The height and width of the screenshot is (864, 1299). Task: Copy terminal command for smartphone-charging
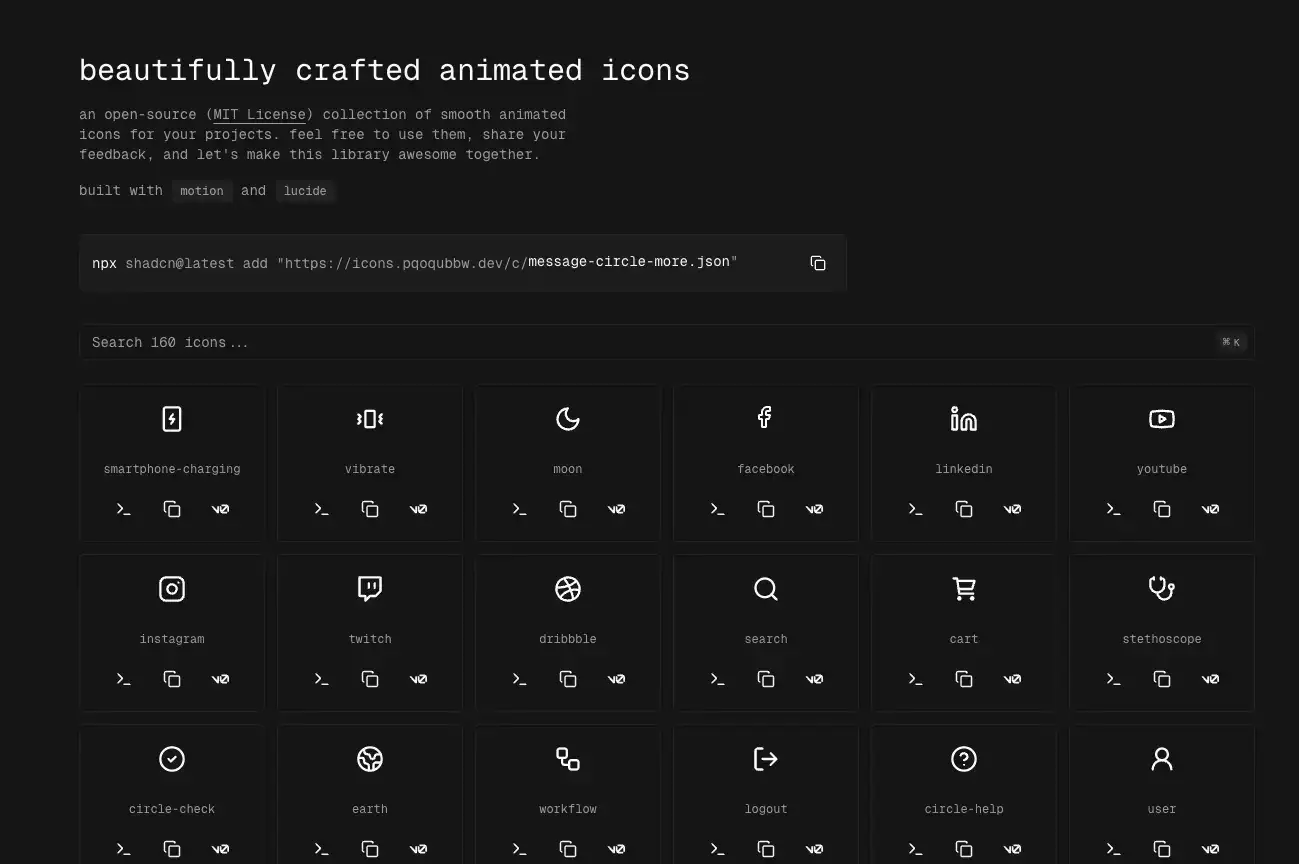click(x=124, y=509)
